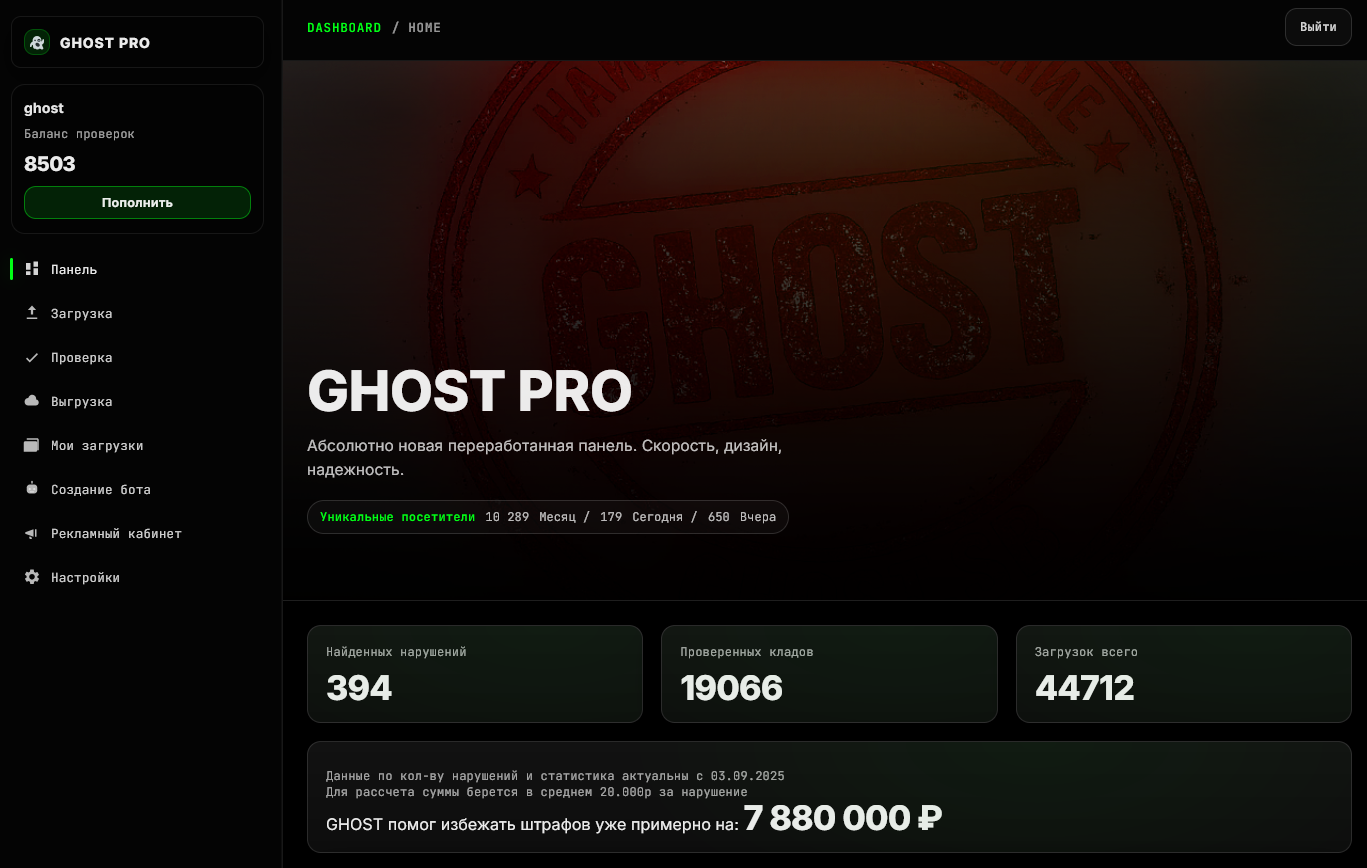Click the Мои загрузки folder icon
Viewport: 1367px width, 868px height.
tap(32, 445)
